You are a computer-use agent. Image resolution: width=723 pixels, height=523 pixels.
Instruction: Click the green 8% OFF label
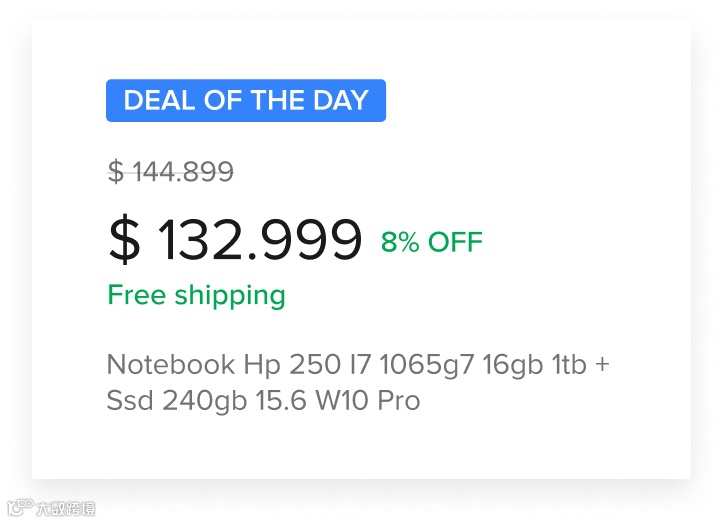tap(432, 242)
